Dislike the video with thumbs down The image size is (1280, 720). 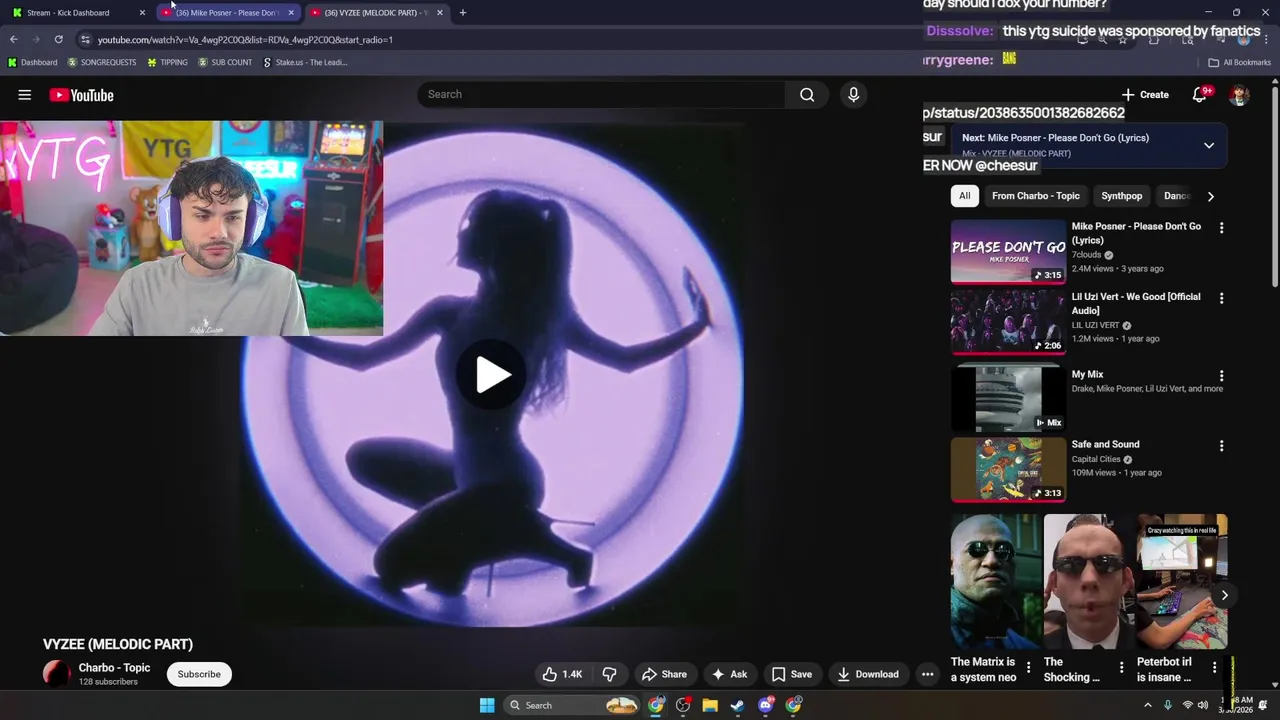(x=609, y=674)
